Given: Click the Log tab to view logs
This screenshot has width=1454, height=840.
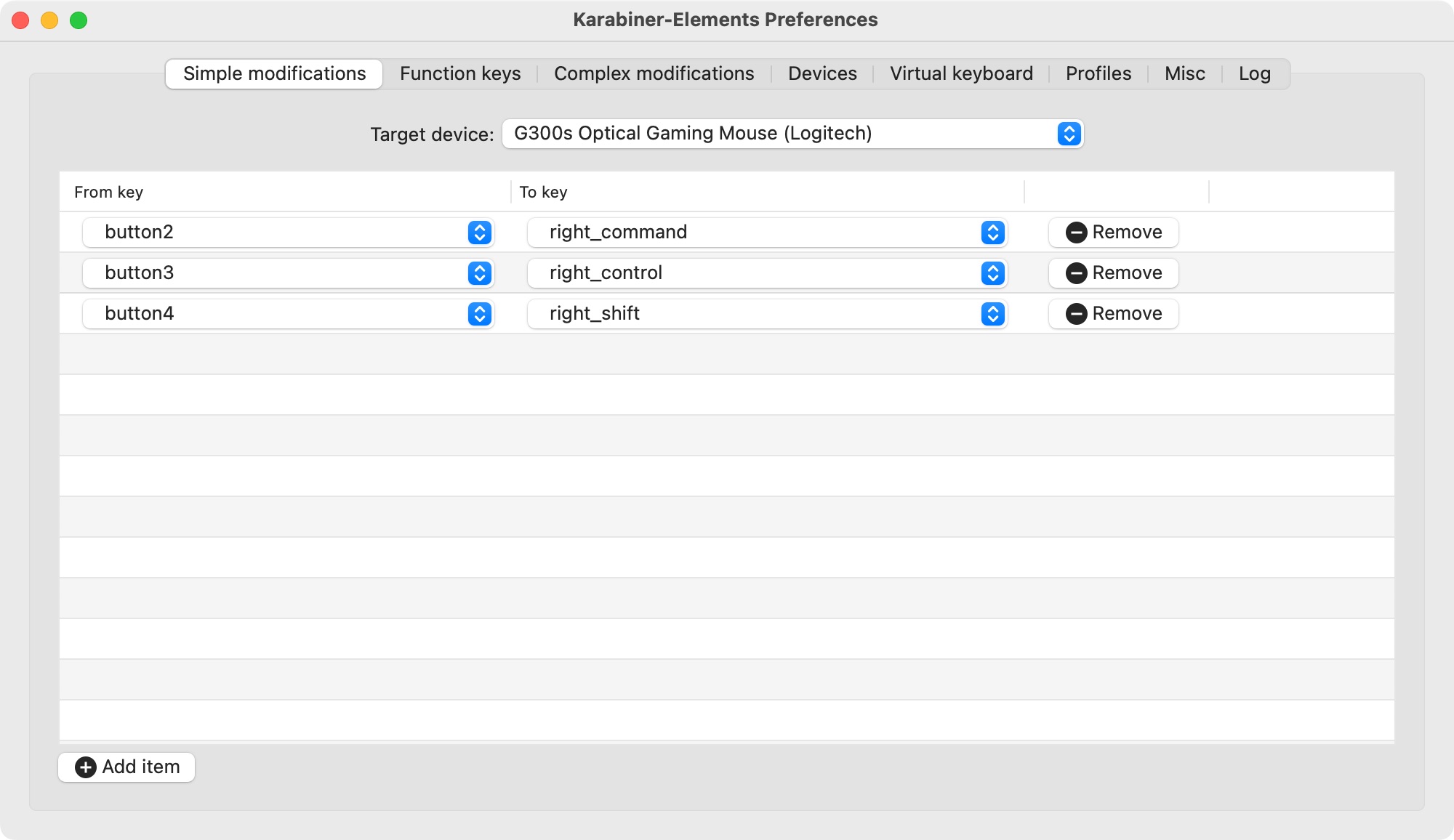Looking at the screenshot, I should pyautogui.click(x=1254, y=73).
